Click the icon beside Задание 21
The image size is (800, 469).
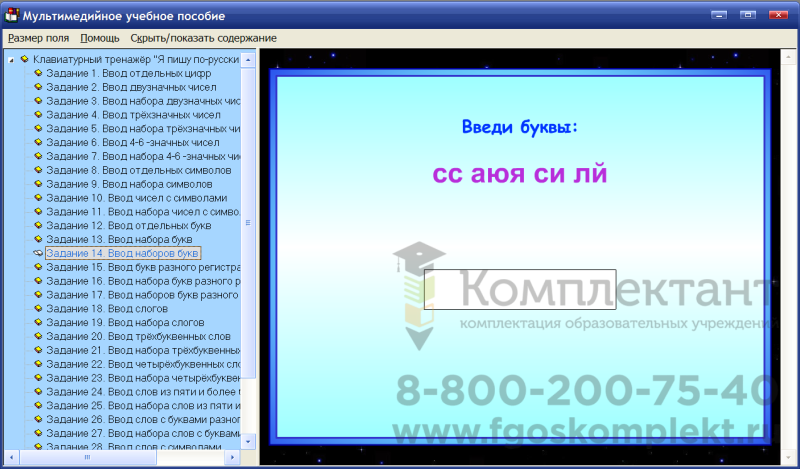(38, 349)
